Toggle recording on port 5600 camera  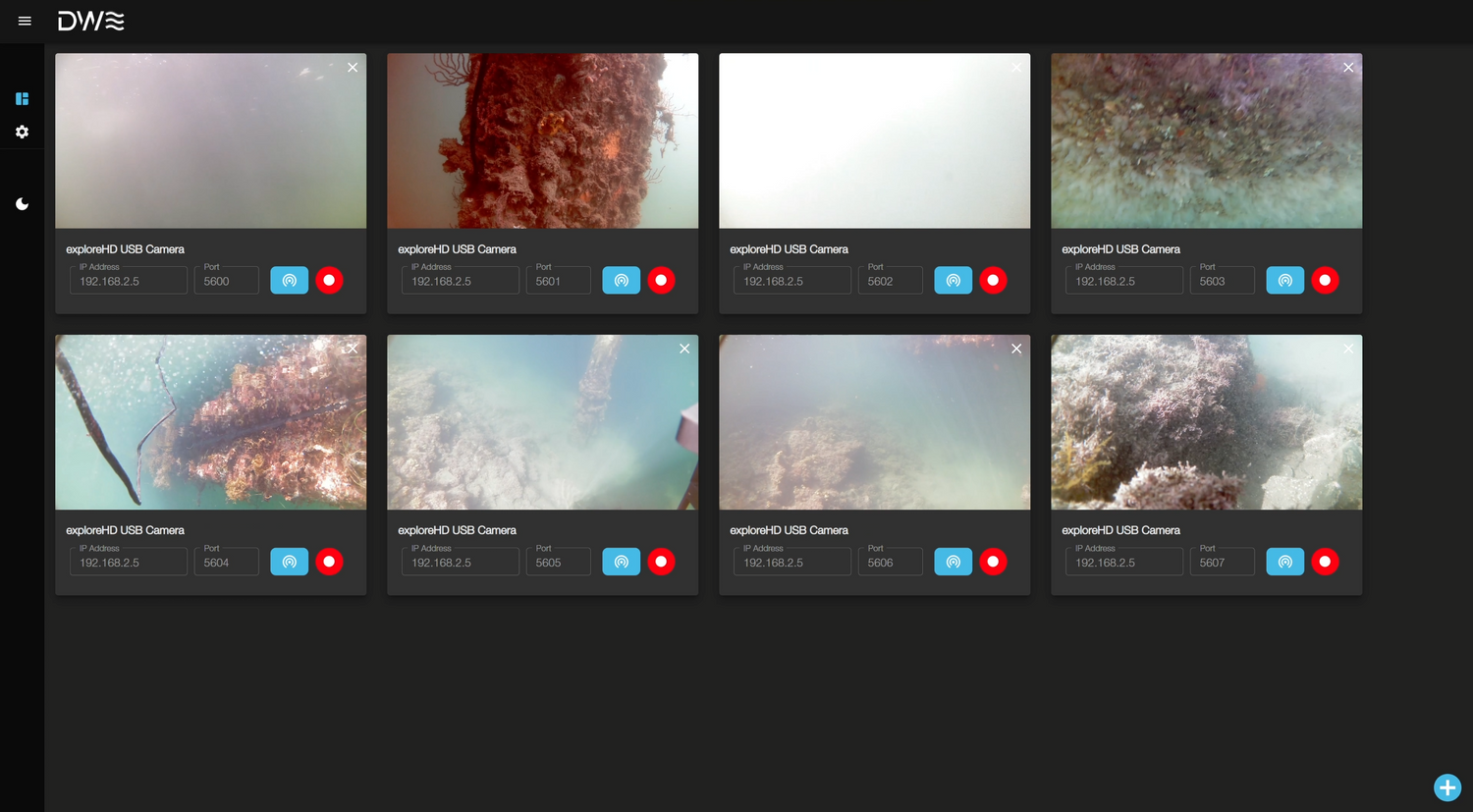(329, 281)
